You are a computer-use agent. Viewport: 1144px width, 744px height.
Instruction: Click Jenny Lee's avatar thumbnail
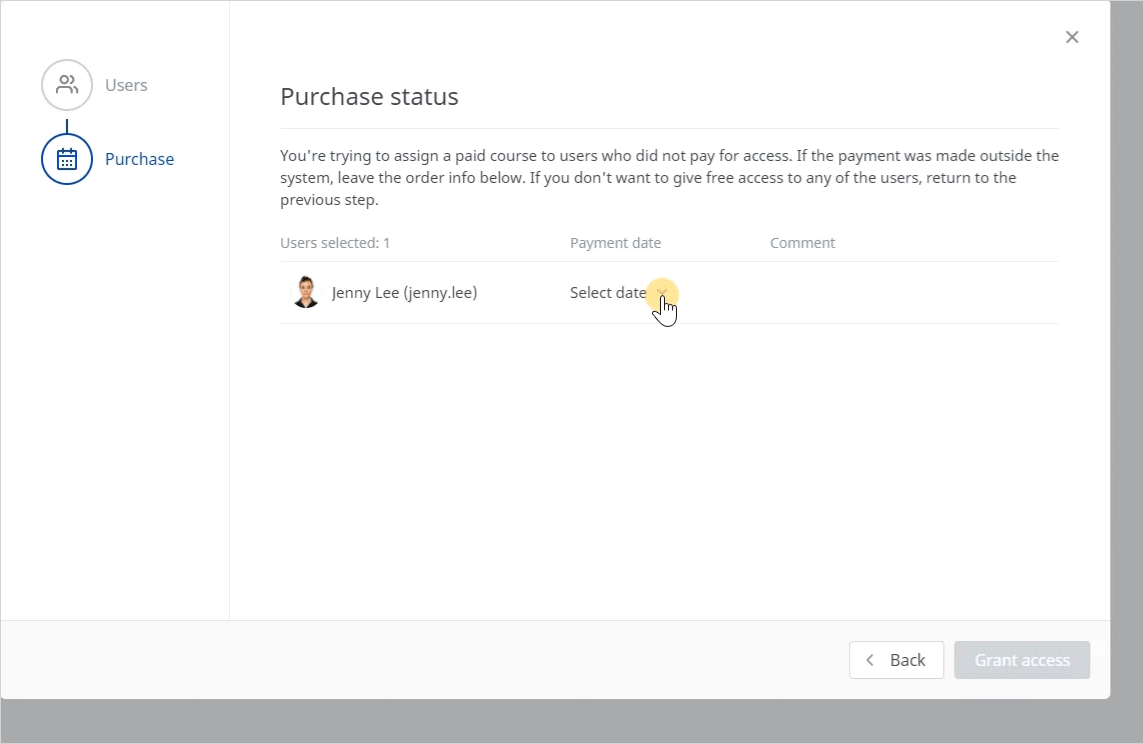pos(306,292)
